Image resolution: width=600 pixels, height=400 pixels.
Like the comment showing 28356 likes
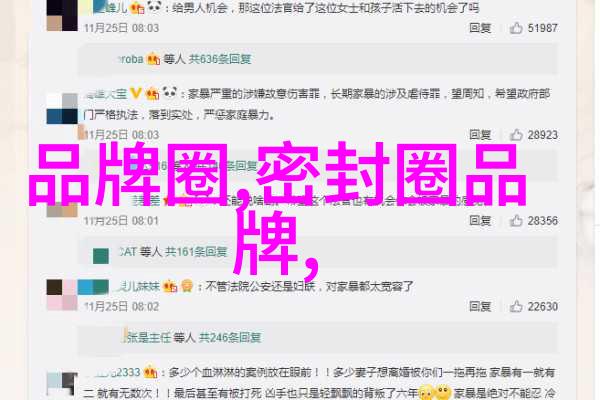[x=516, y=220]
